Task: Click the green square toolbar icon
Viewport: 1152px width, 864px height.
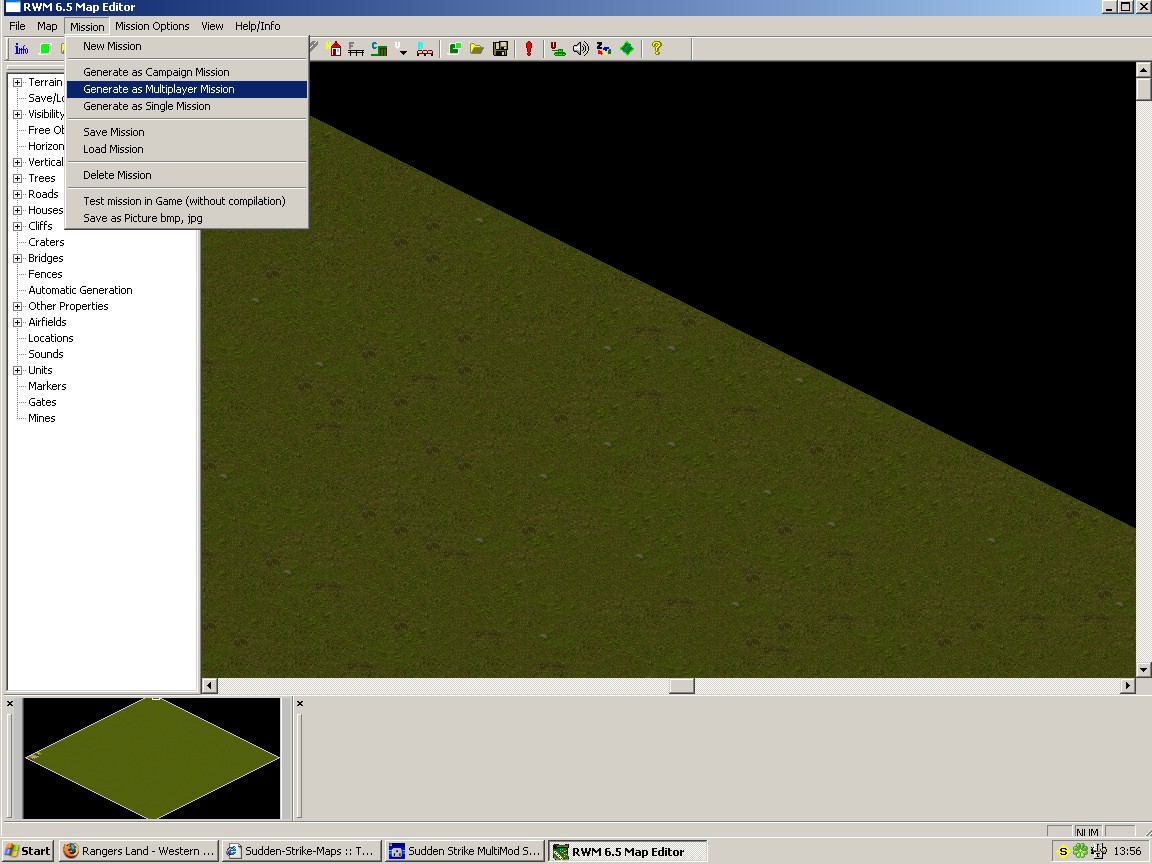Action: (45, 49)
